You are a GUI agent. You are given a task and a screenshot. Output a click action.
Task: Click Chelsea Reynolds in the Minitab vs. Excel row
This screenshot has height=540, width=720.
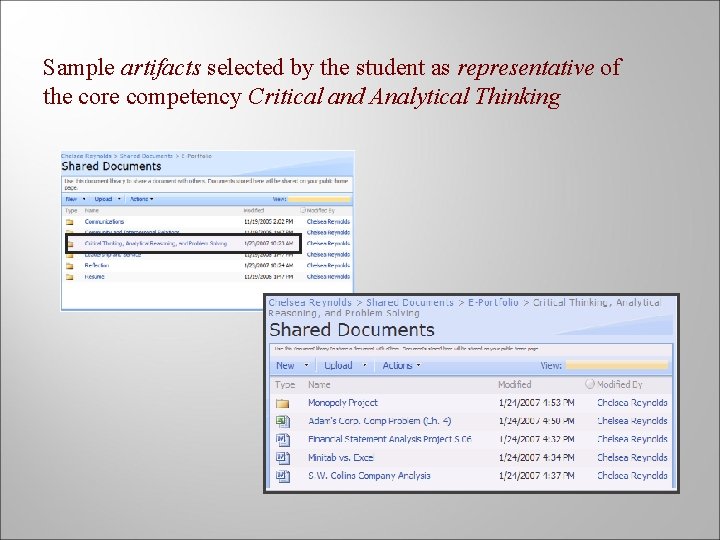[632, 457]
